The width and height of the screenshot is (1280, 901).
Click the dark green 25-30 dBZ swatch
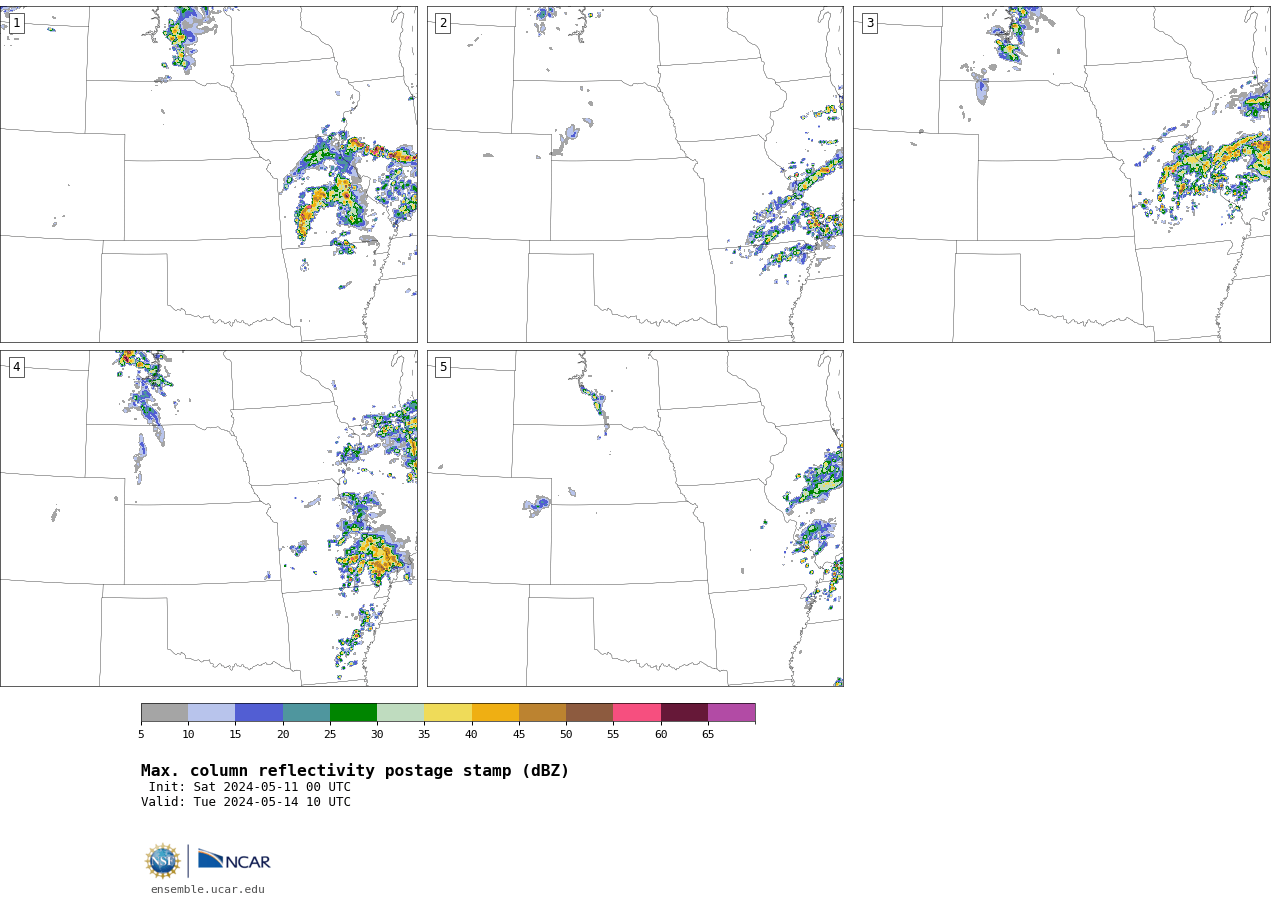coord(353,712)
